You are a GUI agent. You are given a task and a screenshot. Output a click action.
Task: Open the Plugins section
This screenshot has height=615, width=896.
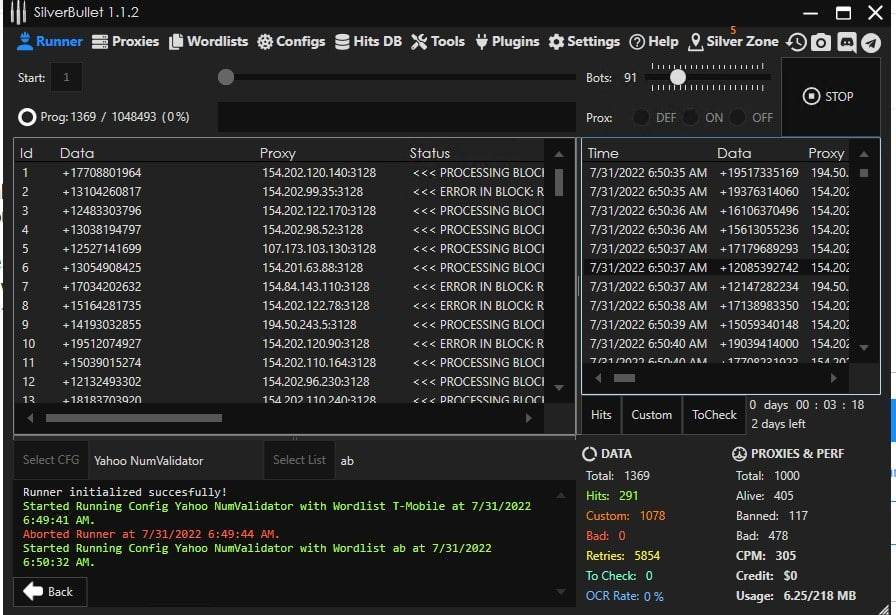coord(508,42)
